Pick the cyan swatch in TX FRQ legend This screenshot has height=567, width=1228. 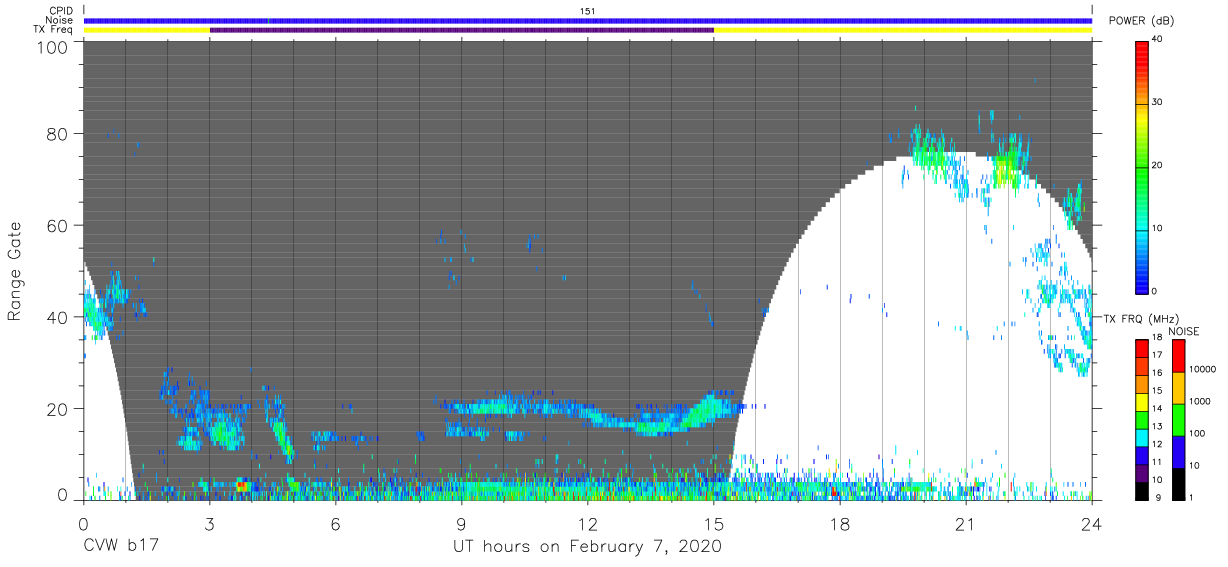click(x=1142, y=436)
